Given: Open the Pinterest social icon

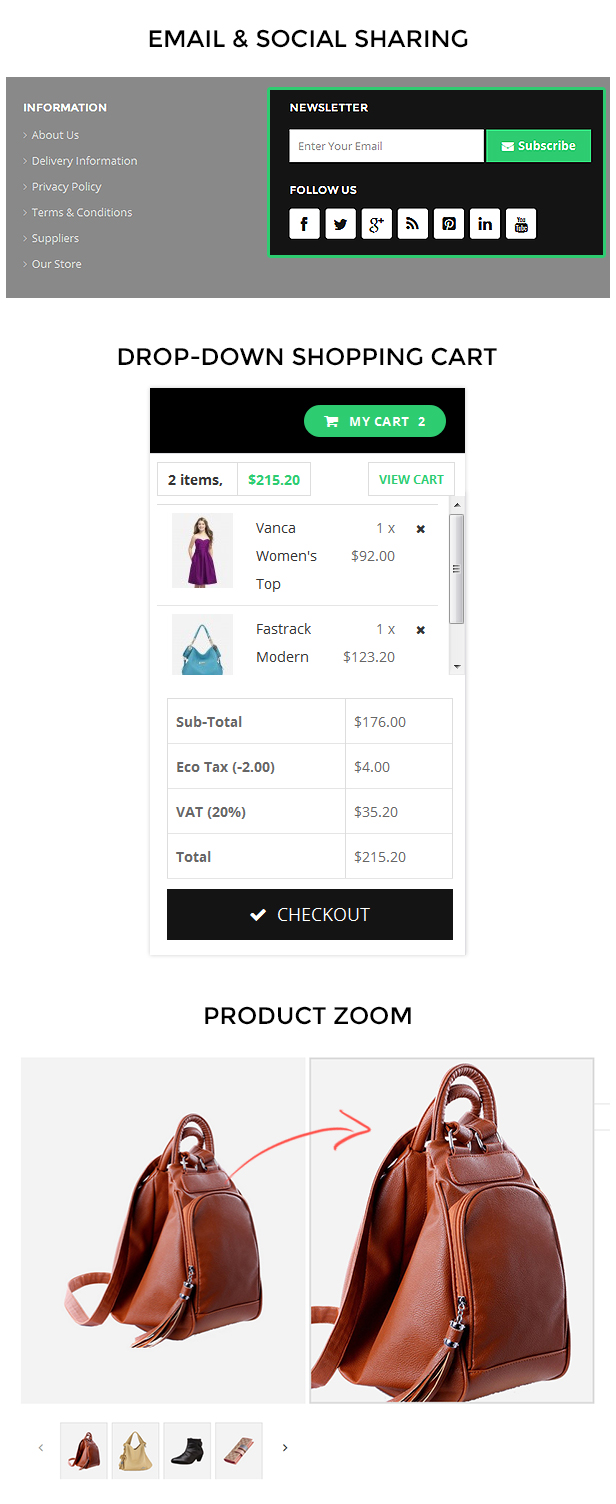Looking at the screenshot, I should (x=449, y=224).
